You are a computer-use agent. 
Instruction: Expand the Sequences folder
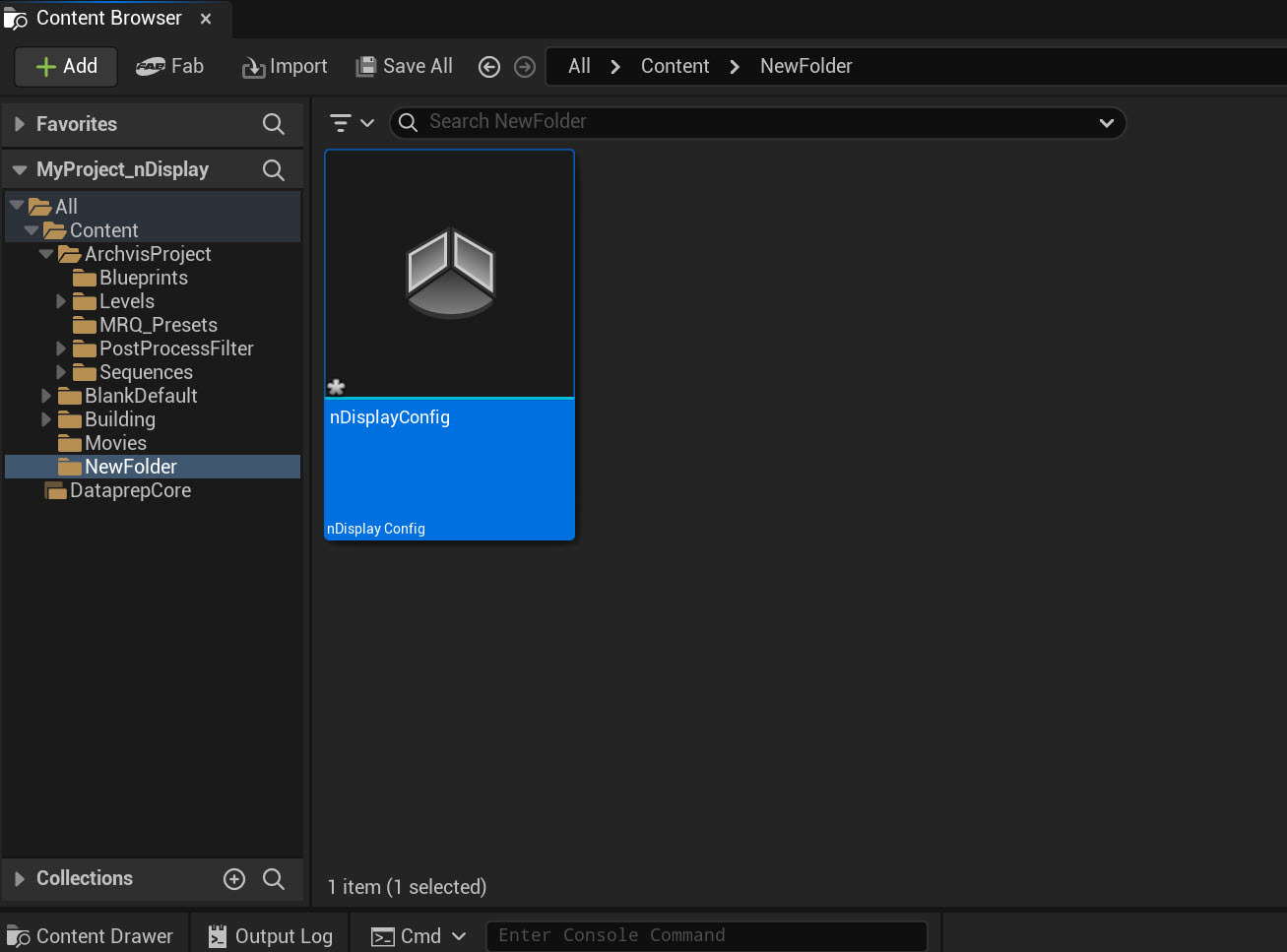[61, 372]
